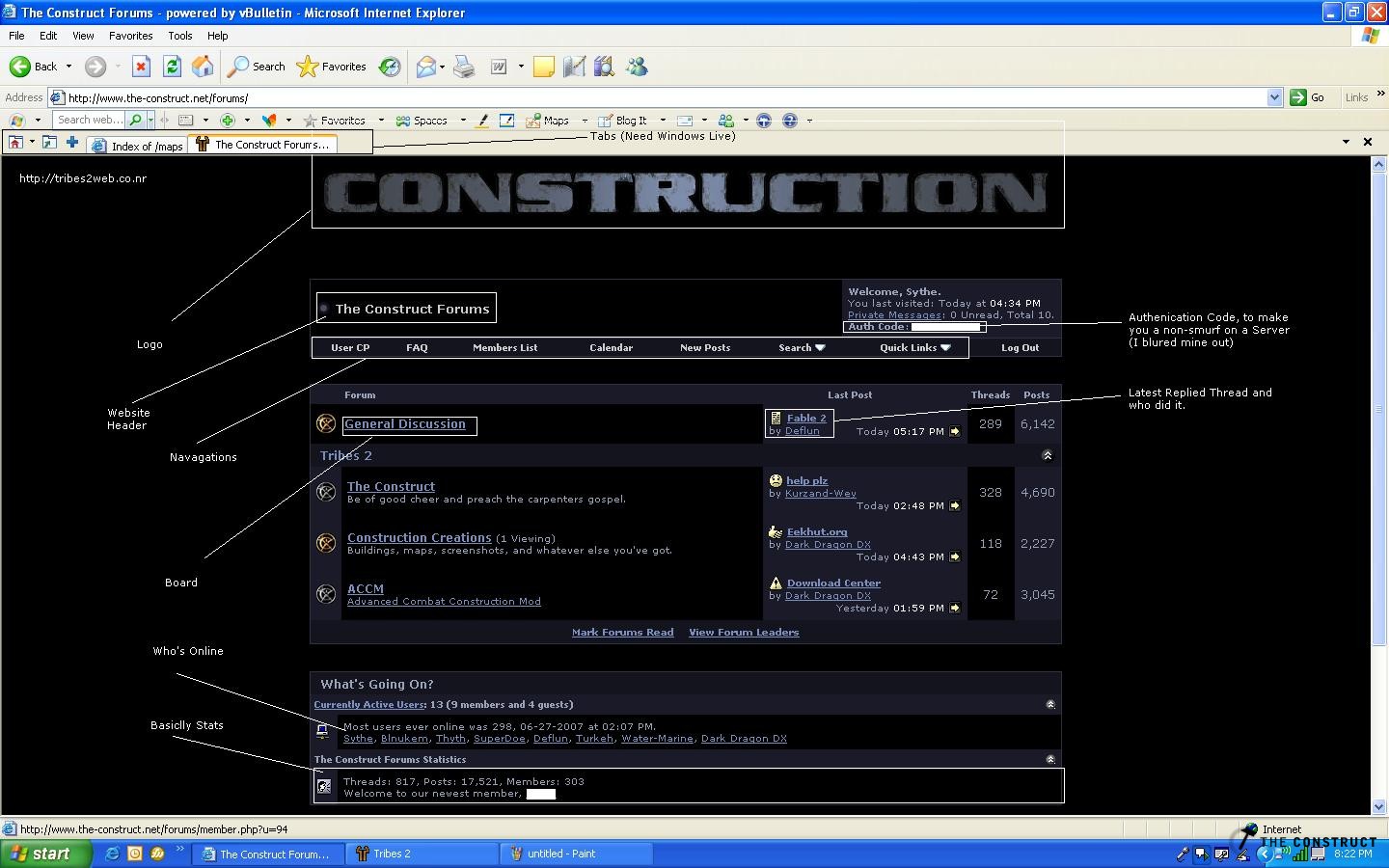The height and width of the screenshot is (868, 1389).
Task: Click into the address bar URL field
Action: (666, 97)
